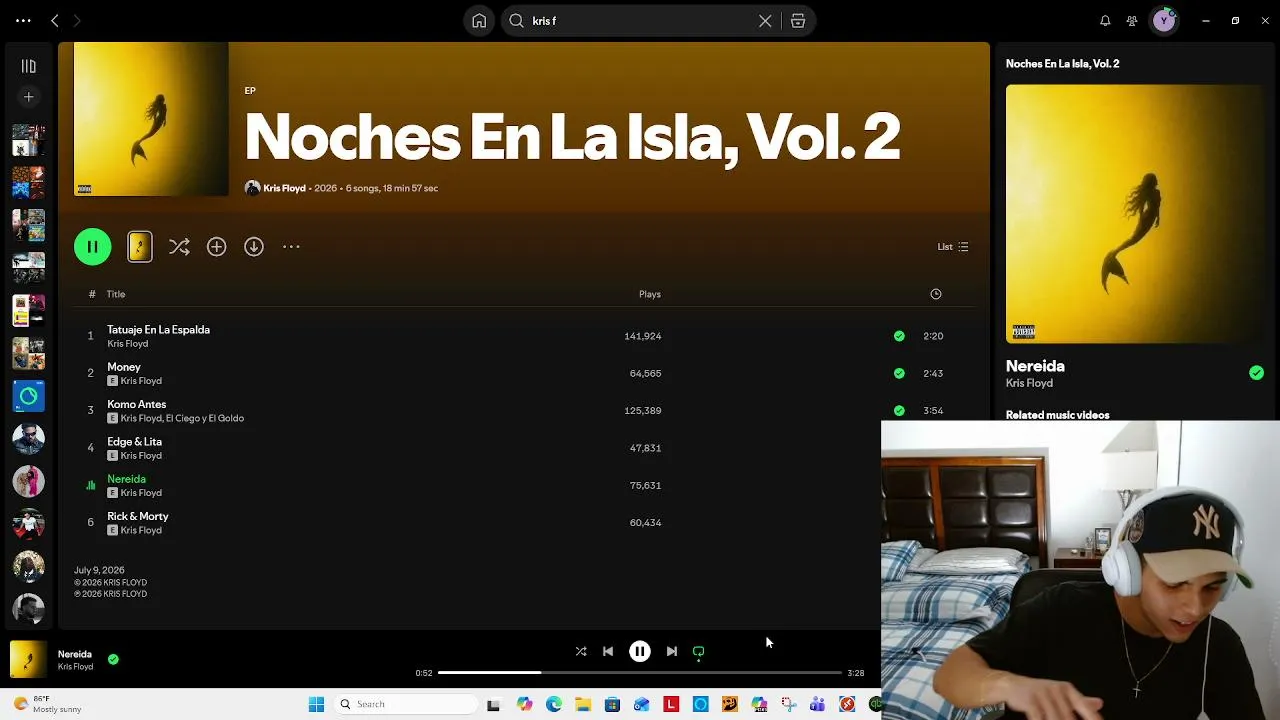Unsave the Money track with green check

coord(899,373)
